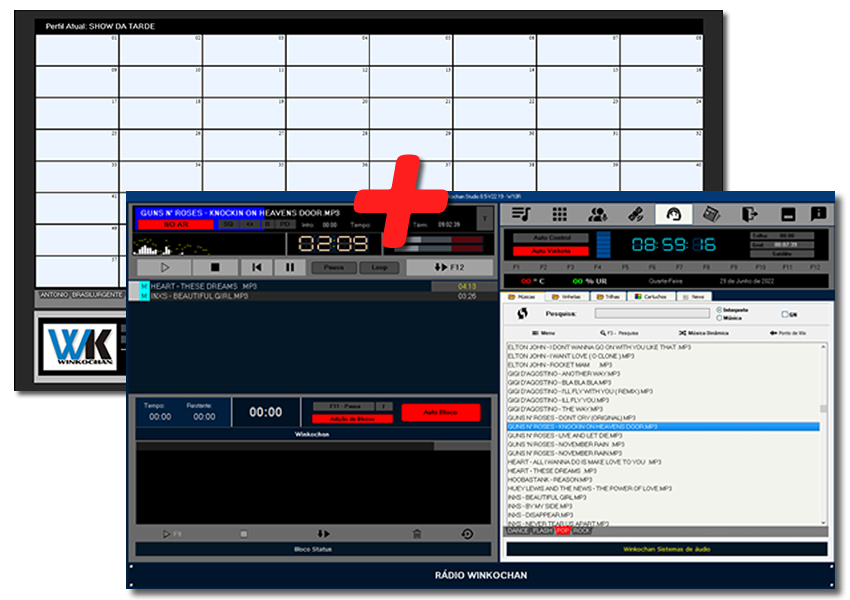Click cartridge cell 01 in back window
This screenshot has height=600, width=850.
pyautogui.click(x=77, y=50)
